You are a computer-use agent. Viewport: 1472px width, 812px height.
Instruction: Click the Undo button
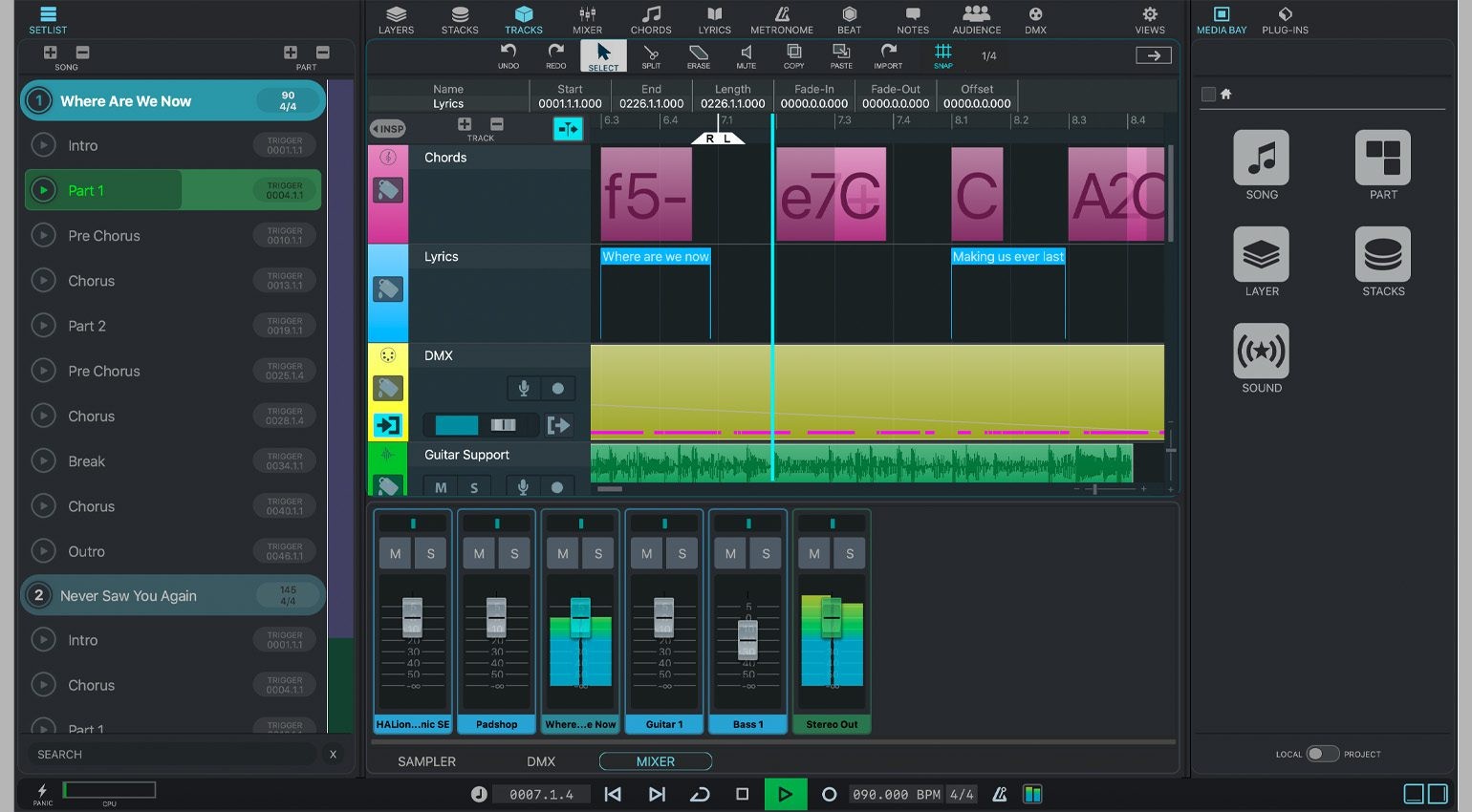[508, 55]
